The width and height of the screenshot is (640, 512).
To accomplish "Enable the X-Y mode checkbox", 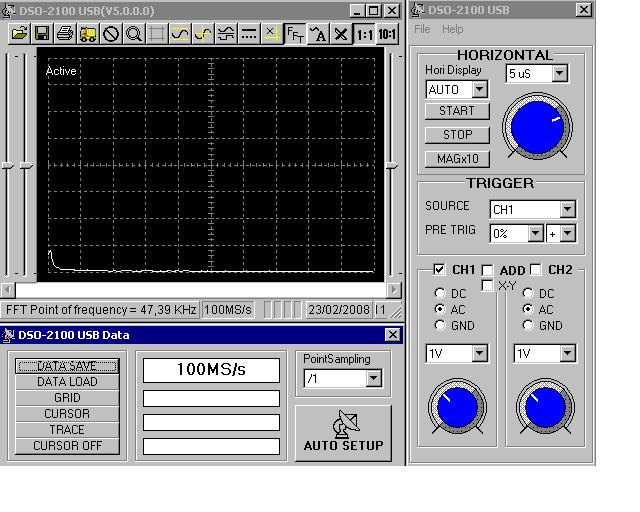I will [x=487, y=285].
